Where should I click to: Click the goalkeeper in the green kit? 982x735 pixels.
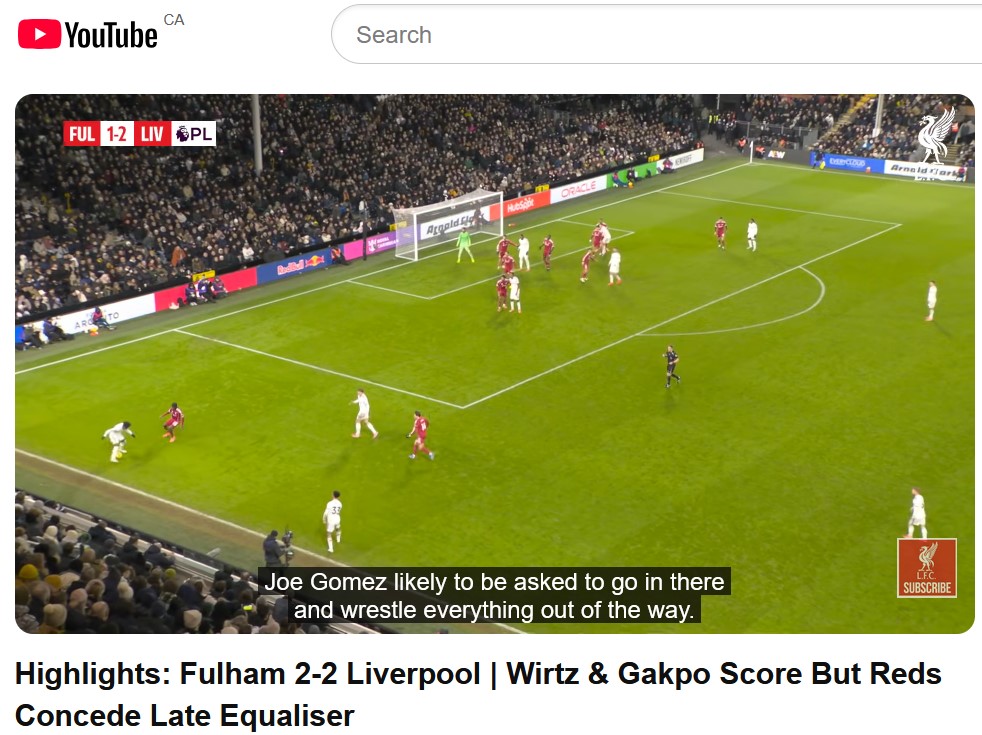click(464, 245)
